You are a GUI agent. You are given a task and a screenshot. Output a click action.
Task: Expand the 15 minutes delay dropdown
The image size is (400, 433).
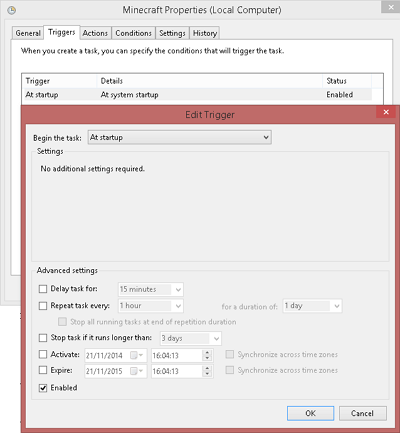coord(151,289)
